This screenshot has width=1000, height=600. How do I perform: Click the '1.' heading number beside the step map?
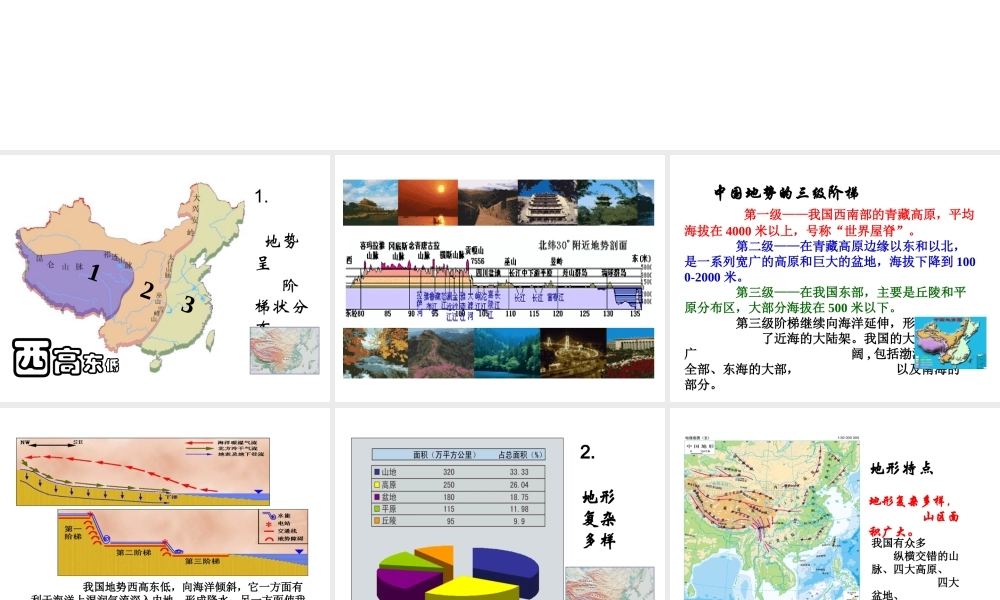coord(261,196)
